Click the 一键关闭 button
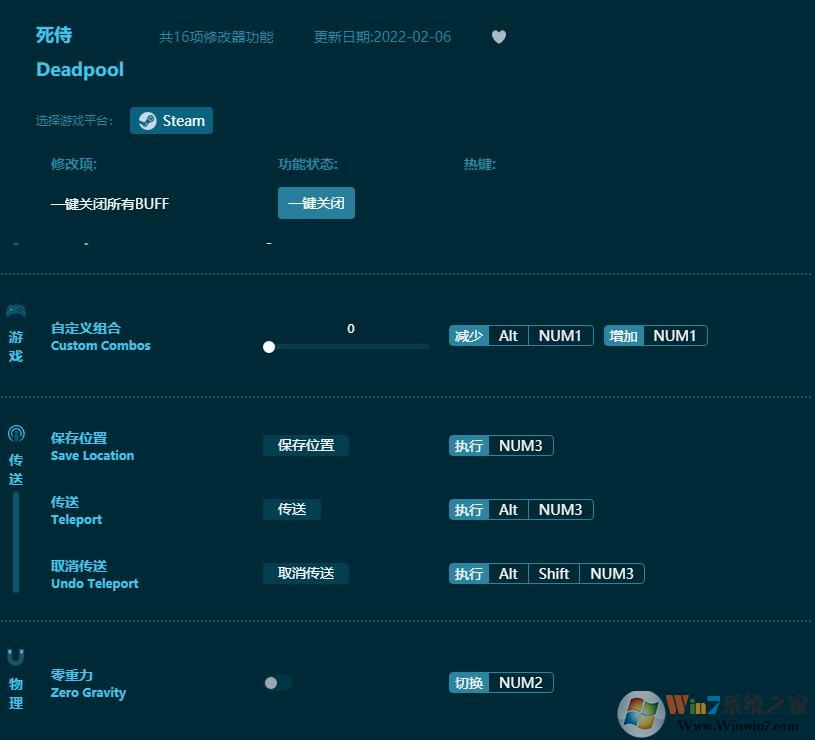Screen dimensions: 815x740 click(x=316, y=203)
